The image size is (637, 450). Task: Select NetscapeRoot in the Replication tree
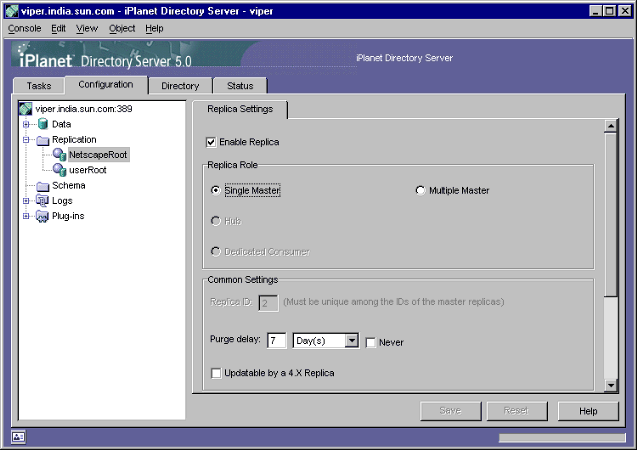click(x=98, y=155)
